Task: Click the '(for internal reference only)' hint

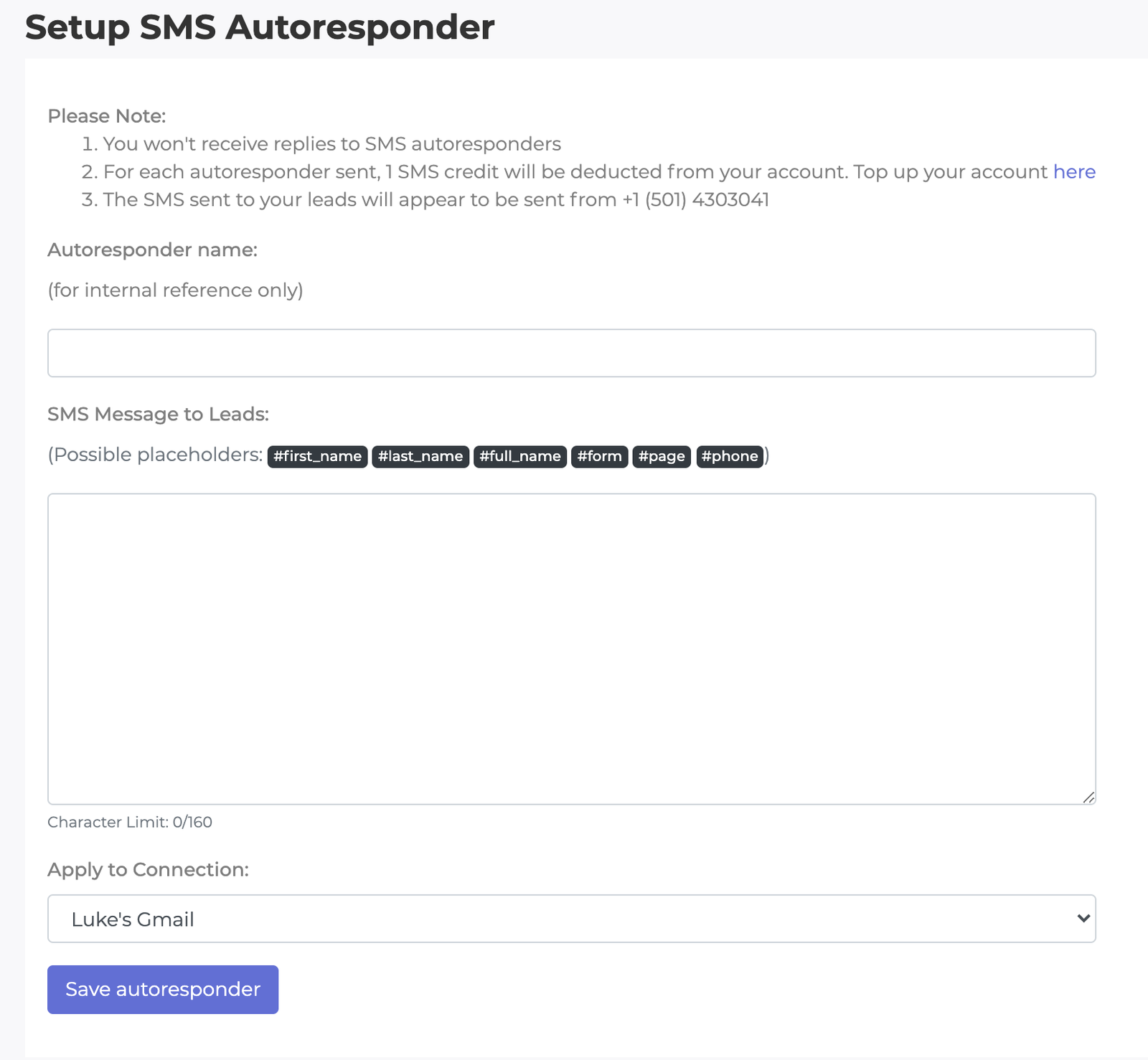Action: [x=175, y=290]
